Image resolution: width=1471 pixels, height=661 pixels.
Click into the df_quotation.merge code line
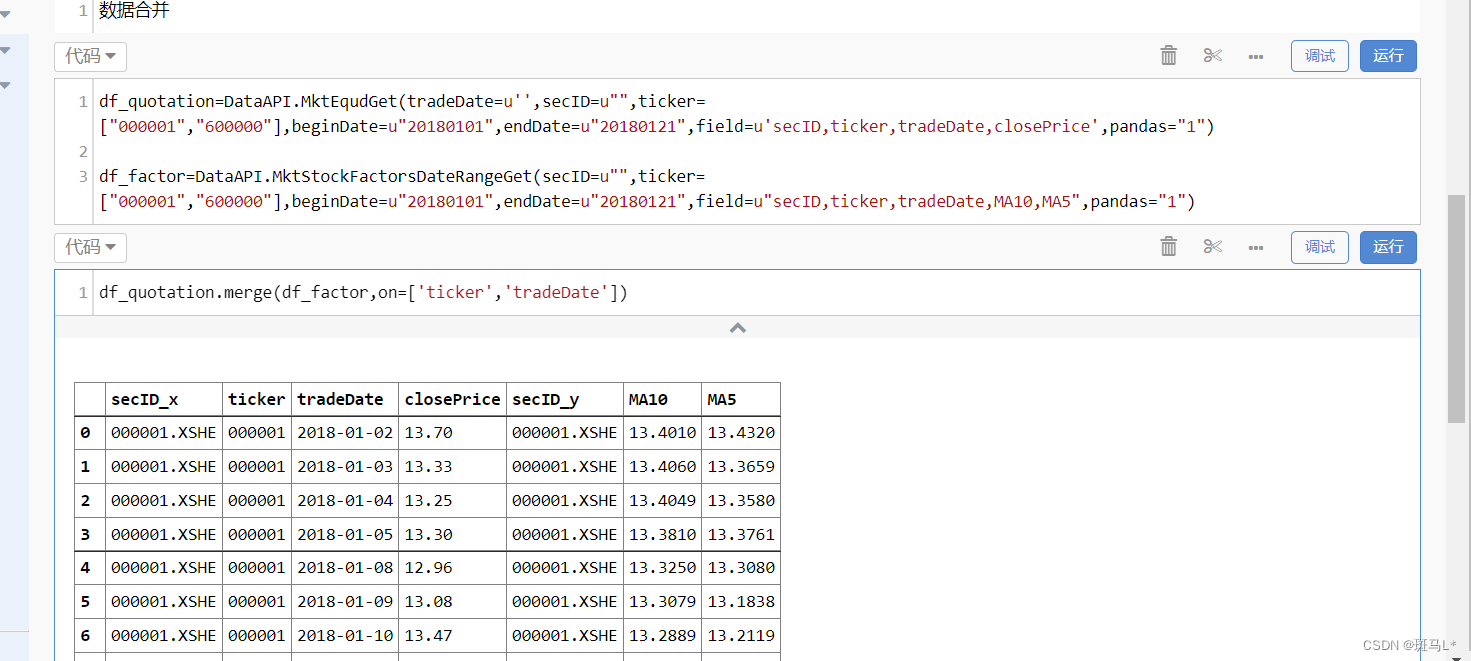(363, 293)
